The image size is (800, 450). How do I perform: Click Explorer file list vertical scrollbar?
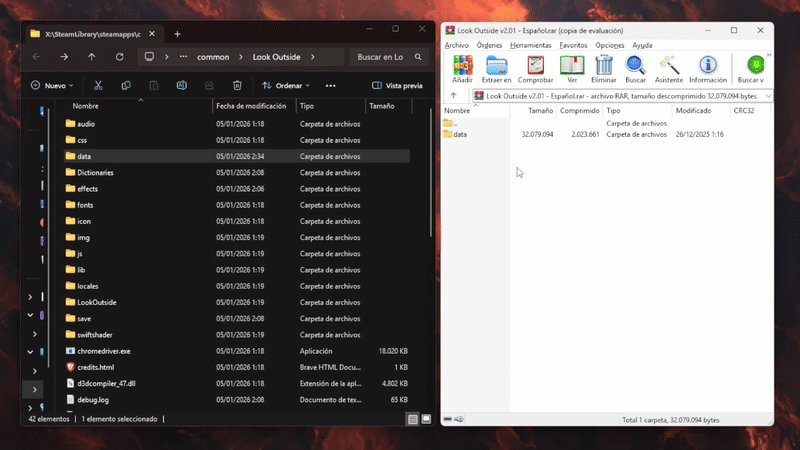[x=431, y=172]
